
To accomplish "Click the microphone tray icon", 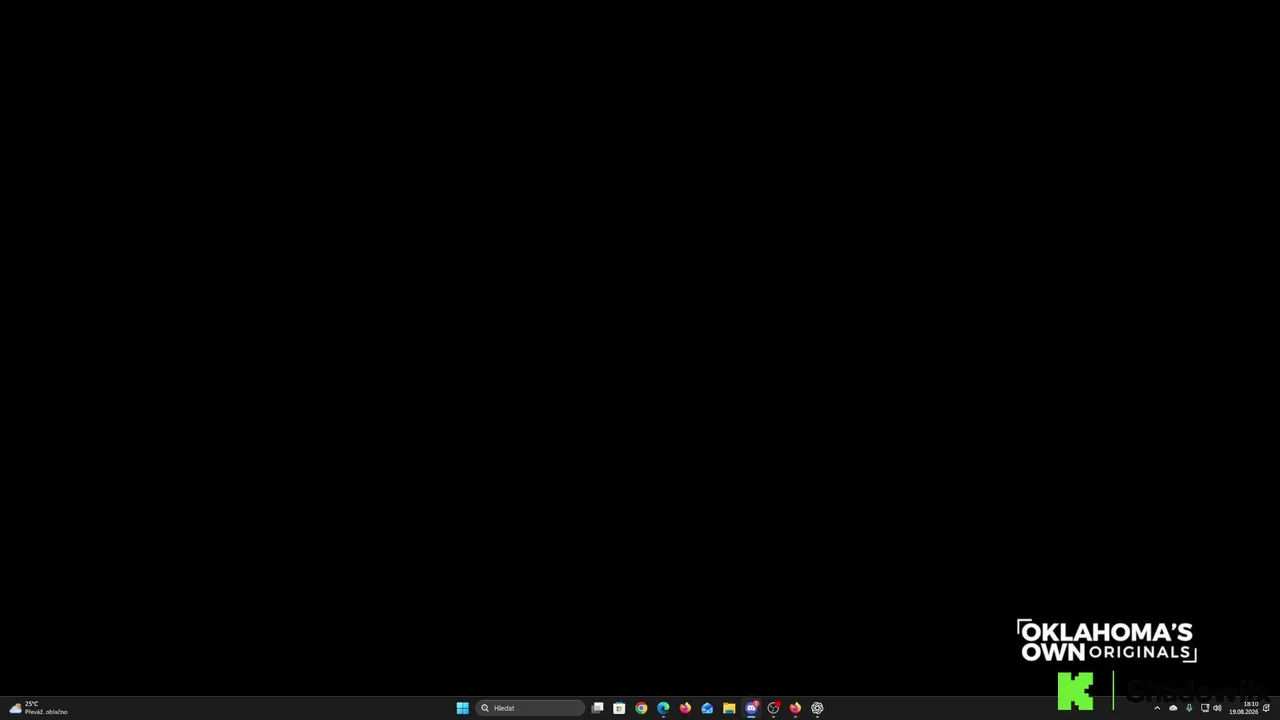I will [x=1189, y=708].
